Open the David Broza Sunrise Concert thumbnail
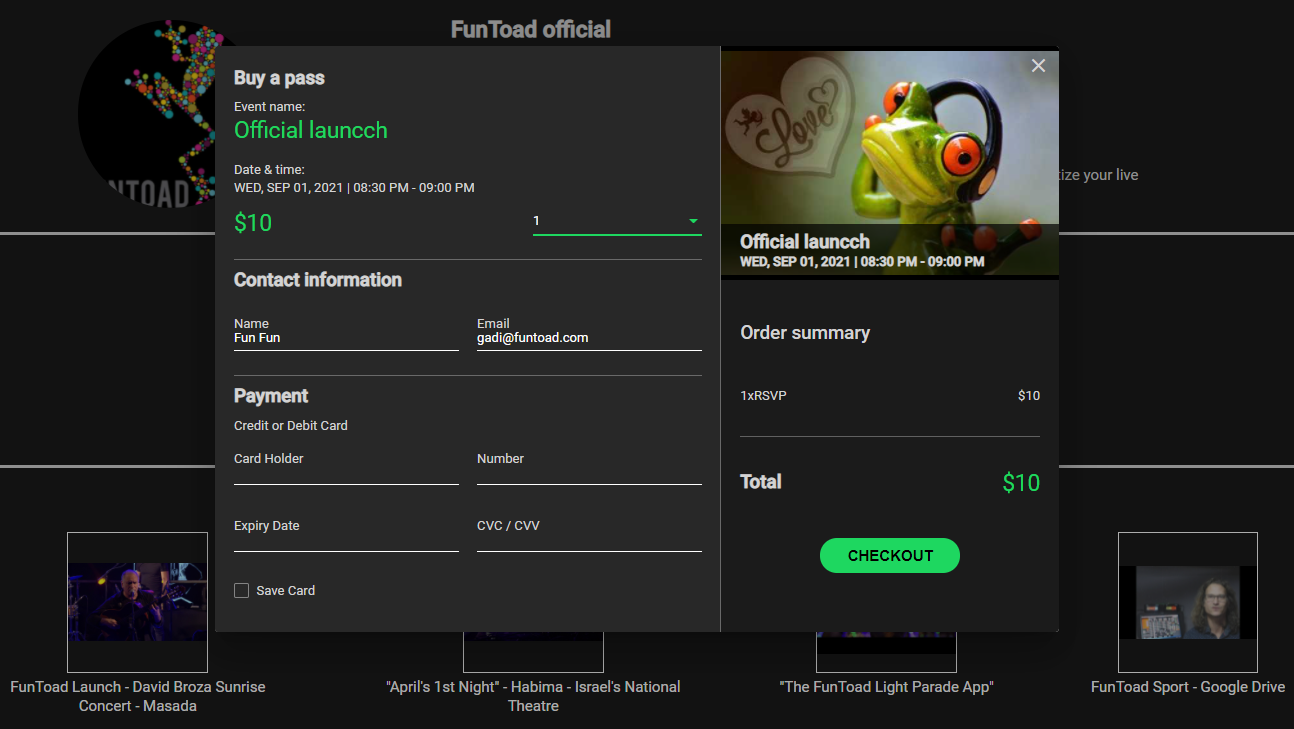The image size is (1294, 729). (137, 602)
